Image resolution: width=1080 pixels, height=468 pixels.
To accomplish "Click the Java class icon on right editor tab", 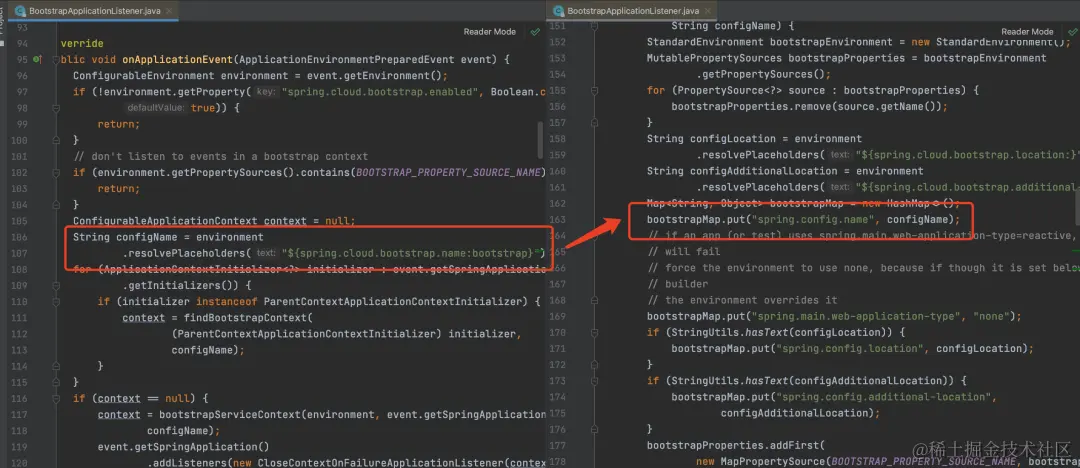I will (559, 11).
